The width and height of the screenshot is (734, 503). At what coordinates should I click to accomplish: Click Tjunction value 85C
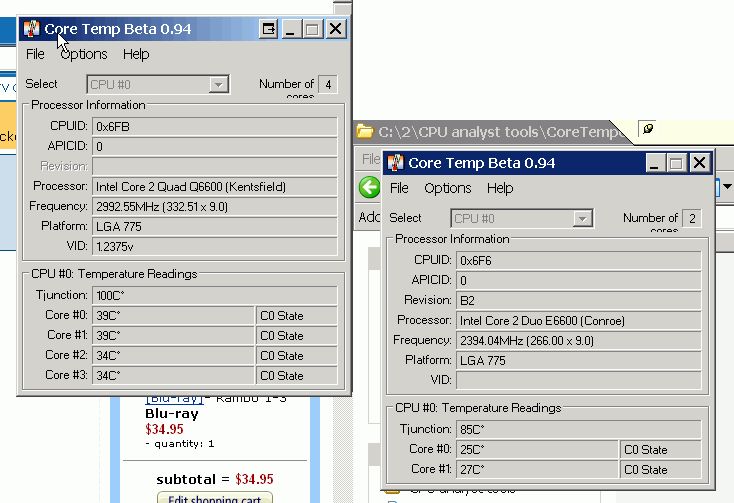579,430
